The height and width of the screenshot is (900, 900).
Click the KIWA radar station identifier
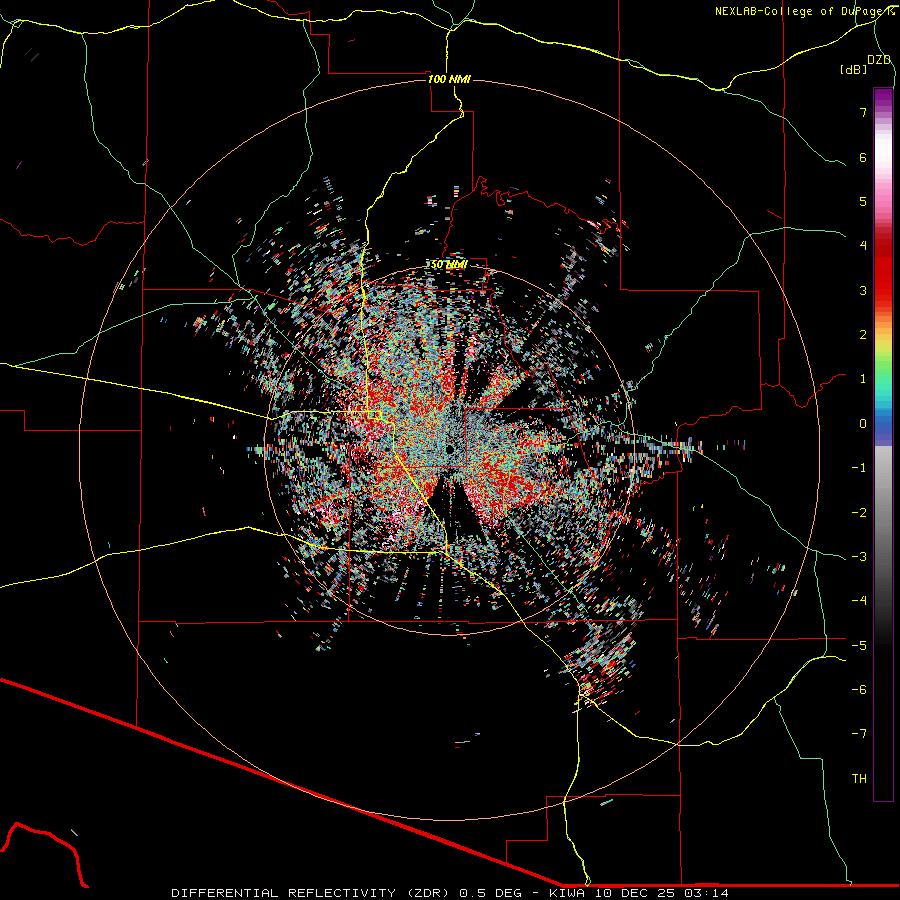pyautogui.click(x=568, y=893)
